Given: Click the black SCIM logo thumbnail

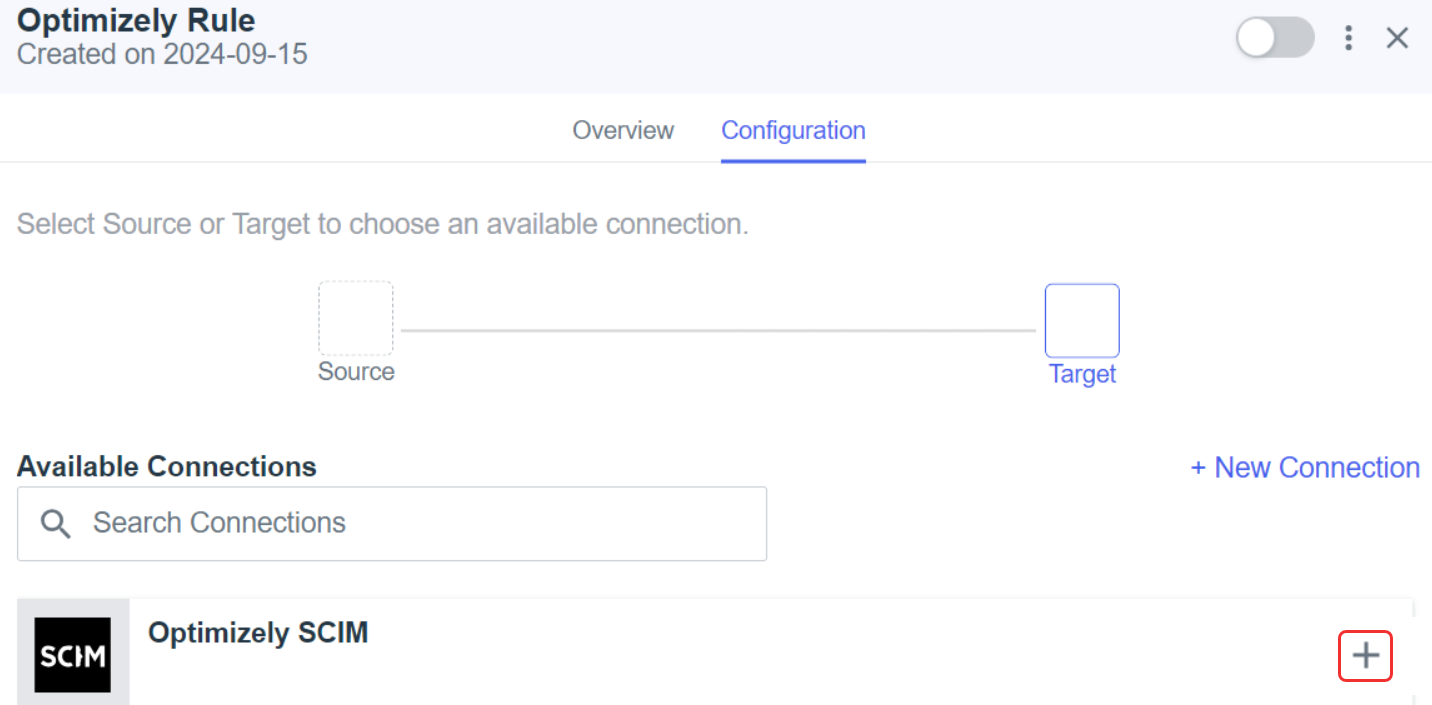Looking at the screenshot, I should coord(73,655).
